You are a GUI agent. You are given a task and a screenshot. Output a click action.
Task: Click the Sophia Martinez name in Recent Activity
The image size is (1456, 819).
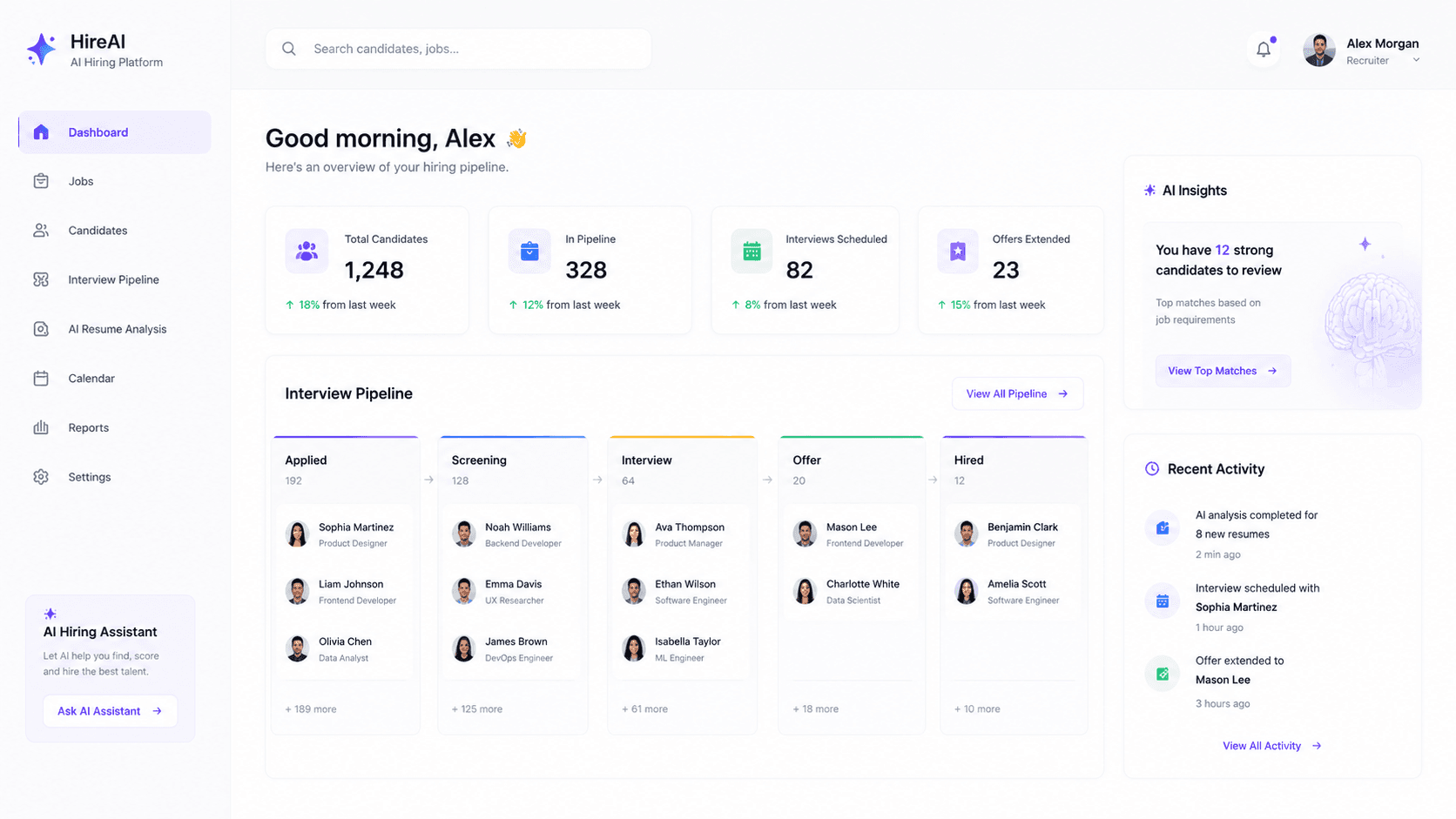(1236, 608)
